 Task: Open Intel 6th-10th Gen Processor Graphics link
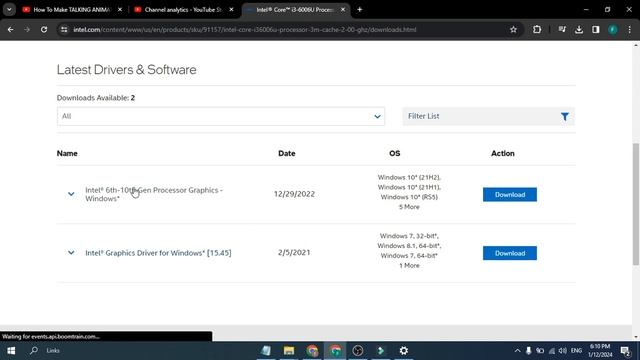pyautogui.click(x=154, y=194)
